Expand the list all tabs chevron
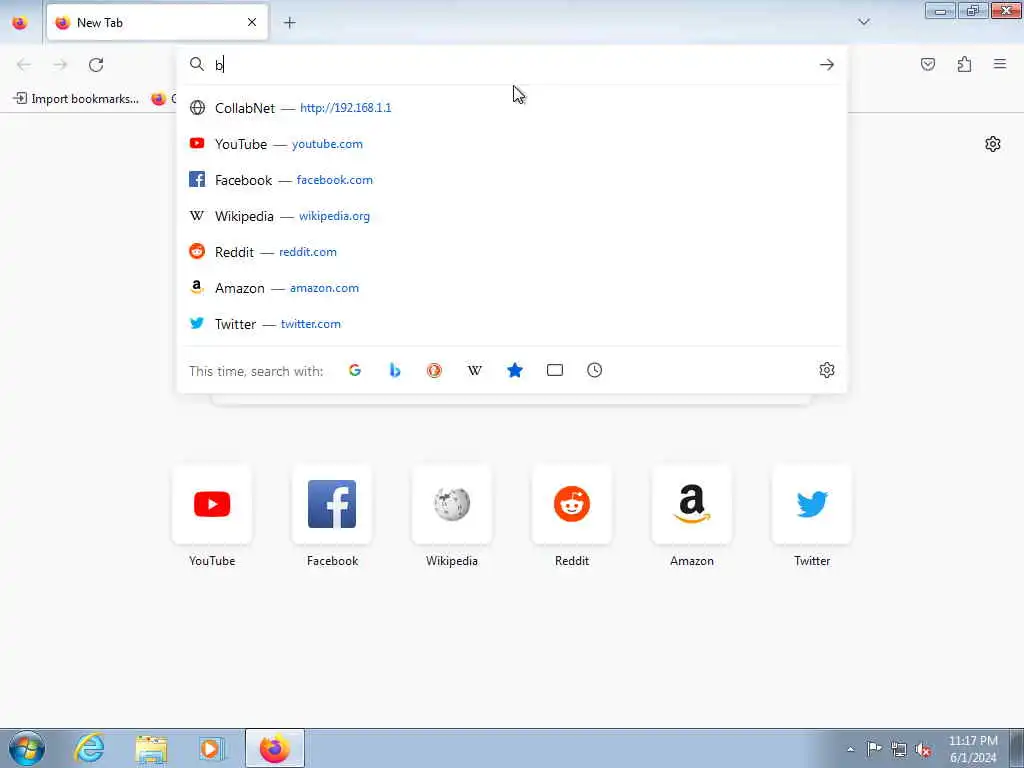 click(864, 22)
